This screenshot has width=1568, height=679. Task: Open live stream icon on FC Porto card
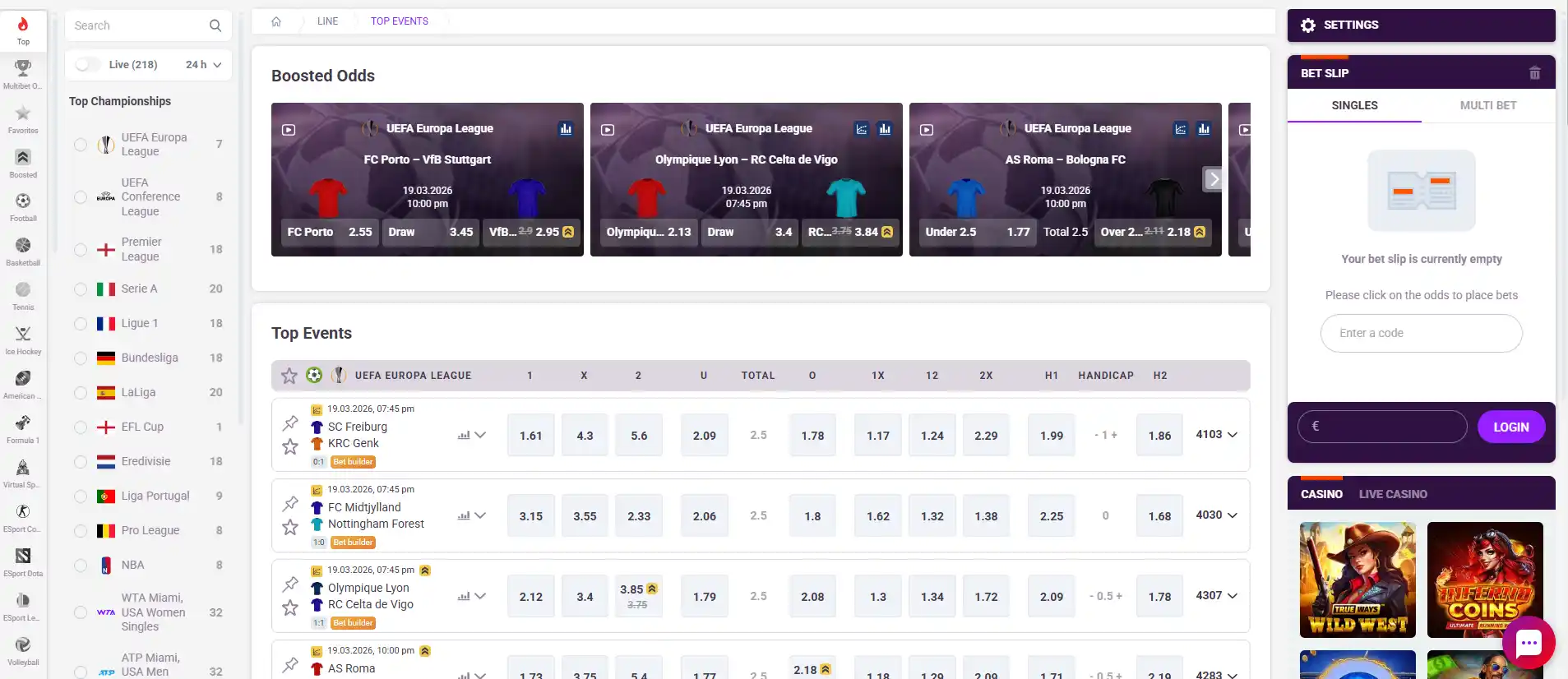(x=289, y=130)
